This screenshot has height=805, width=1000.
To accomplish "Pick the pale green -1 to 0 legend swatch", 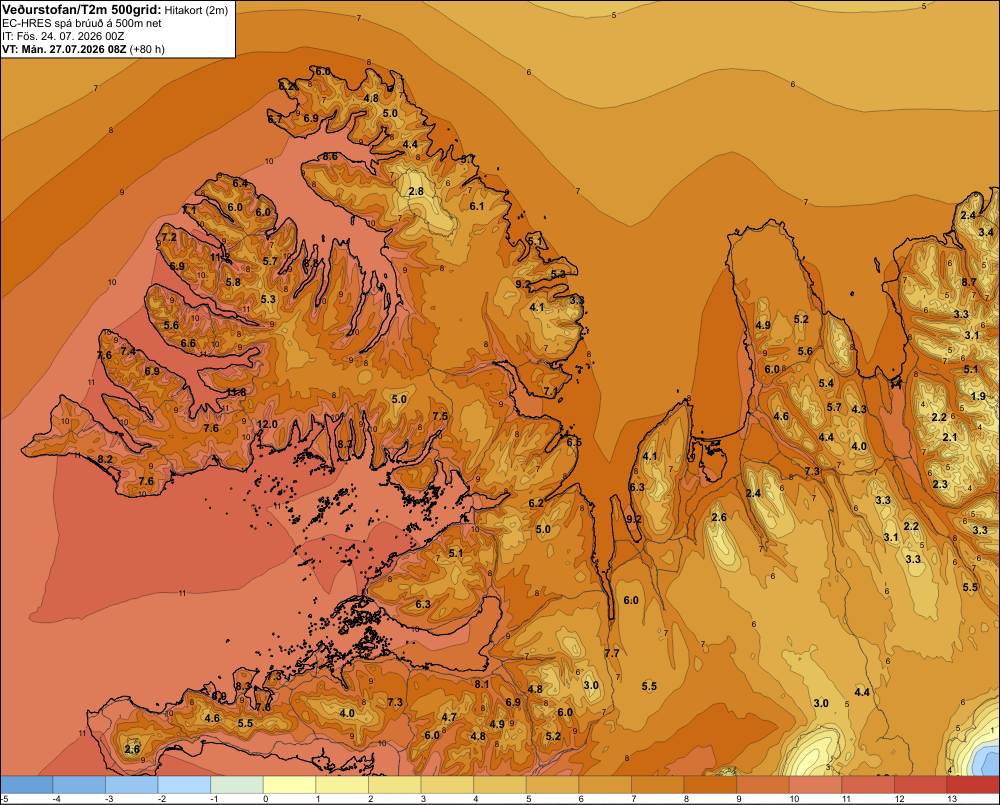I will [x=237, y=785].
